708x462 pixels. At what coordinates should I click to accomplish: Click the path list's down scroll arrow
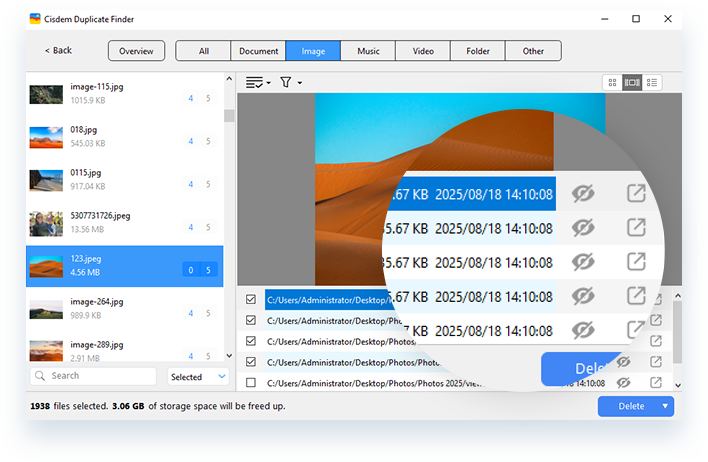pos(678,385)
